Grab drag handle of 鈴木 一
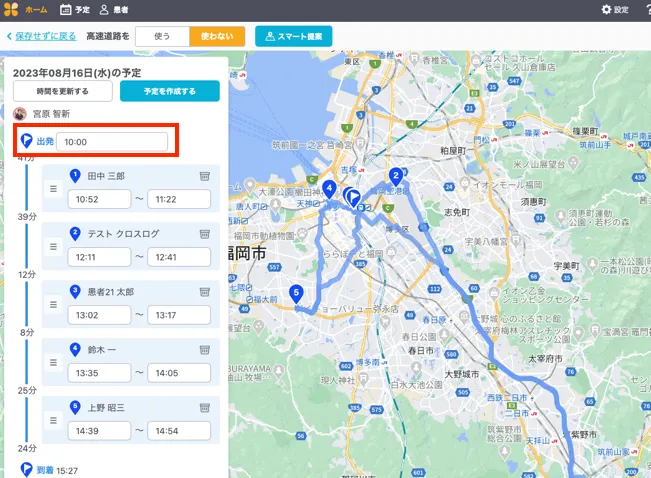651x478 pixels. [54, 363]
